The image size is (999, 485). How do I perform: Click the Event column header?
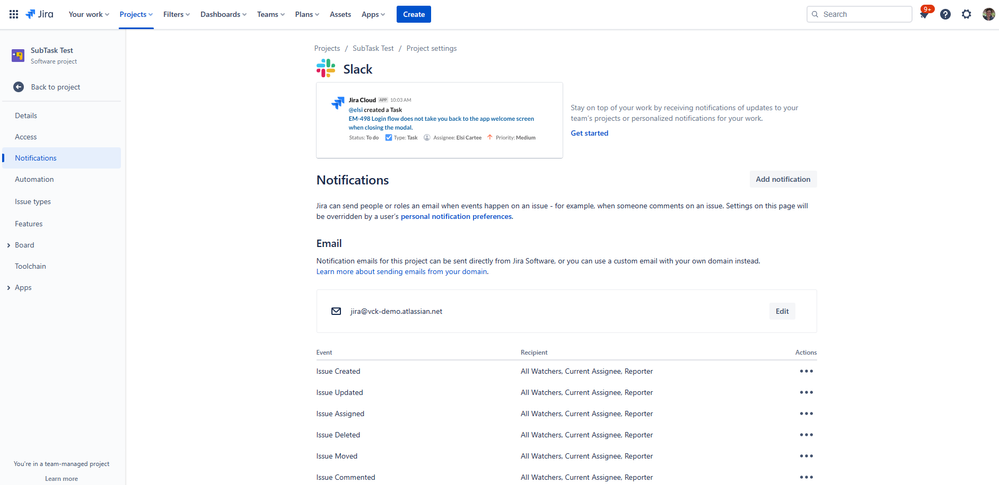click(324, 352)
